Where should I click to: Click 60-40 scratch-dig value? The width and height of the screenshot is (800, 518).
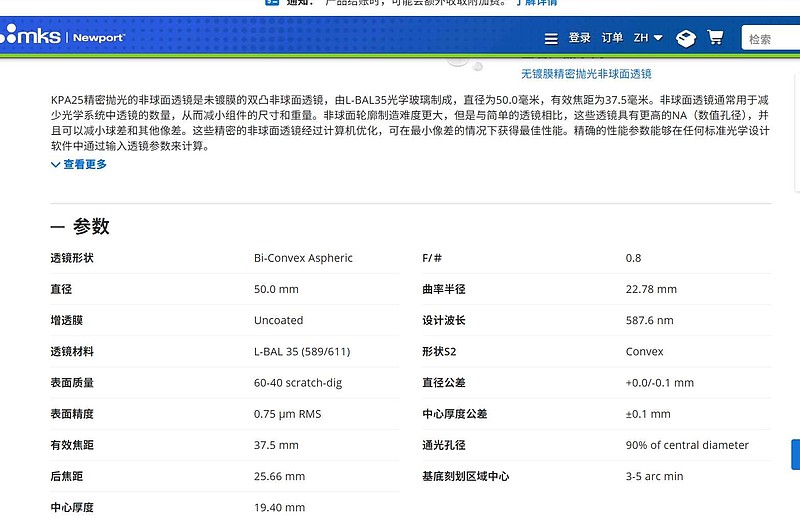coord(298,383)
